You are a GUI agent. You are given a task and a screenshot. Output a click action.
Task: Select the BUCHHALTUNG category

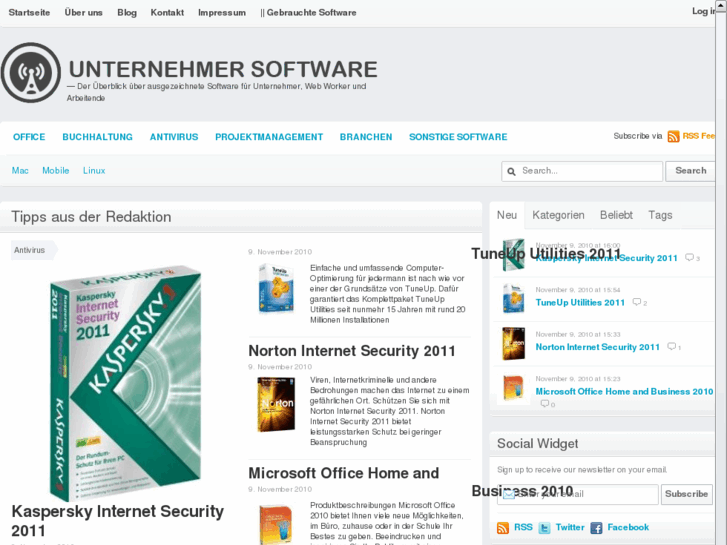(97, 137)
